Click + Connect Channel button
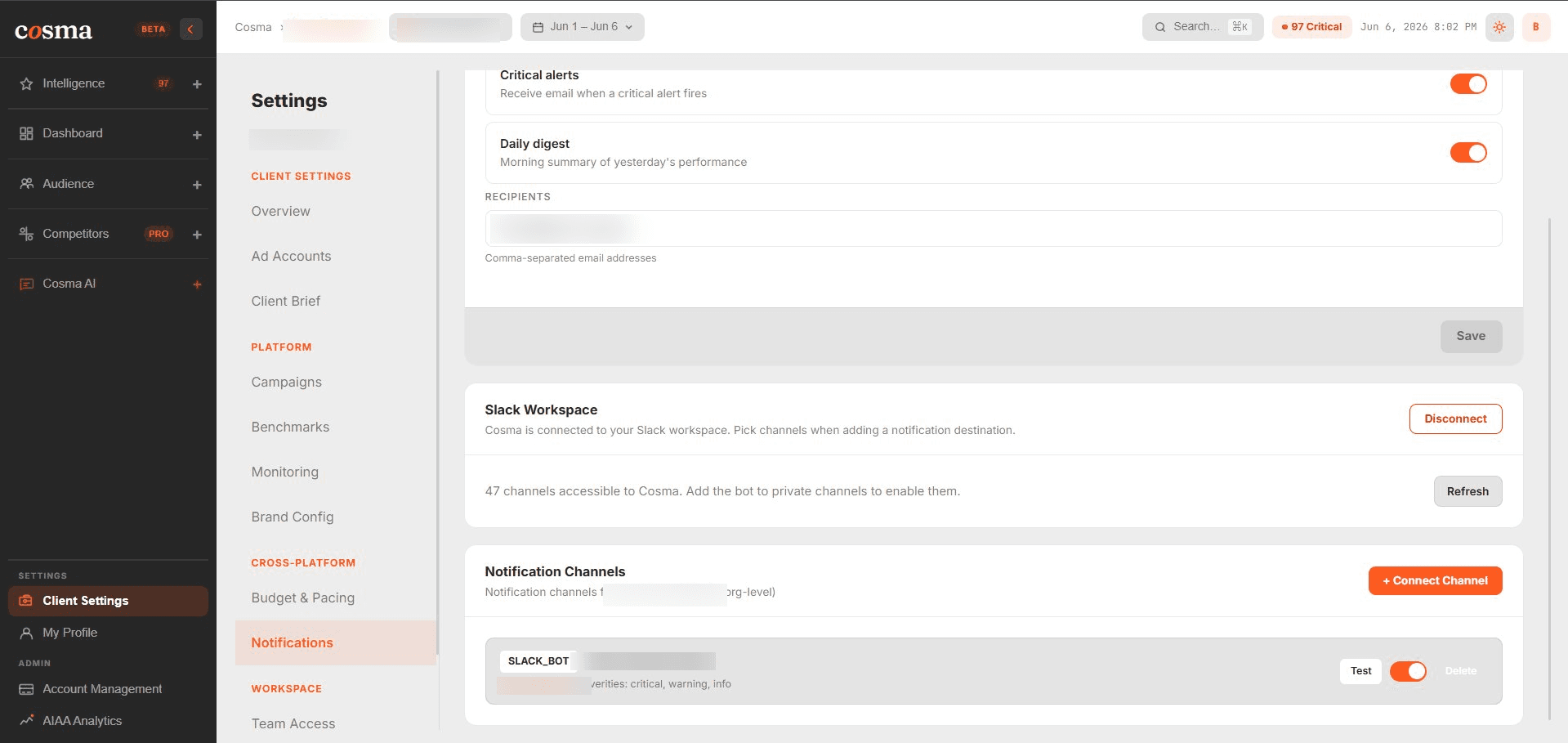The height and width of the screenshot is (743, 1568). pyautogui.click(x=1435, y=580)
